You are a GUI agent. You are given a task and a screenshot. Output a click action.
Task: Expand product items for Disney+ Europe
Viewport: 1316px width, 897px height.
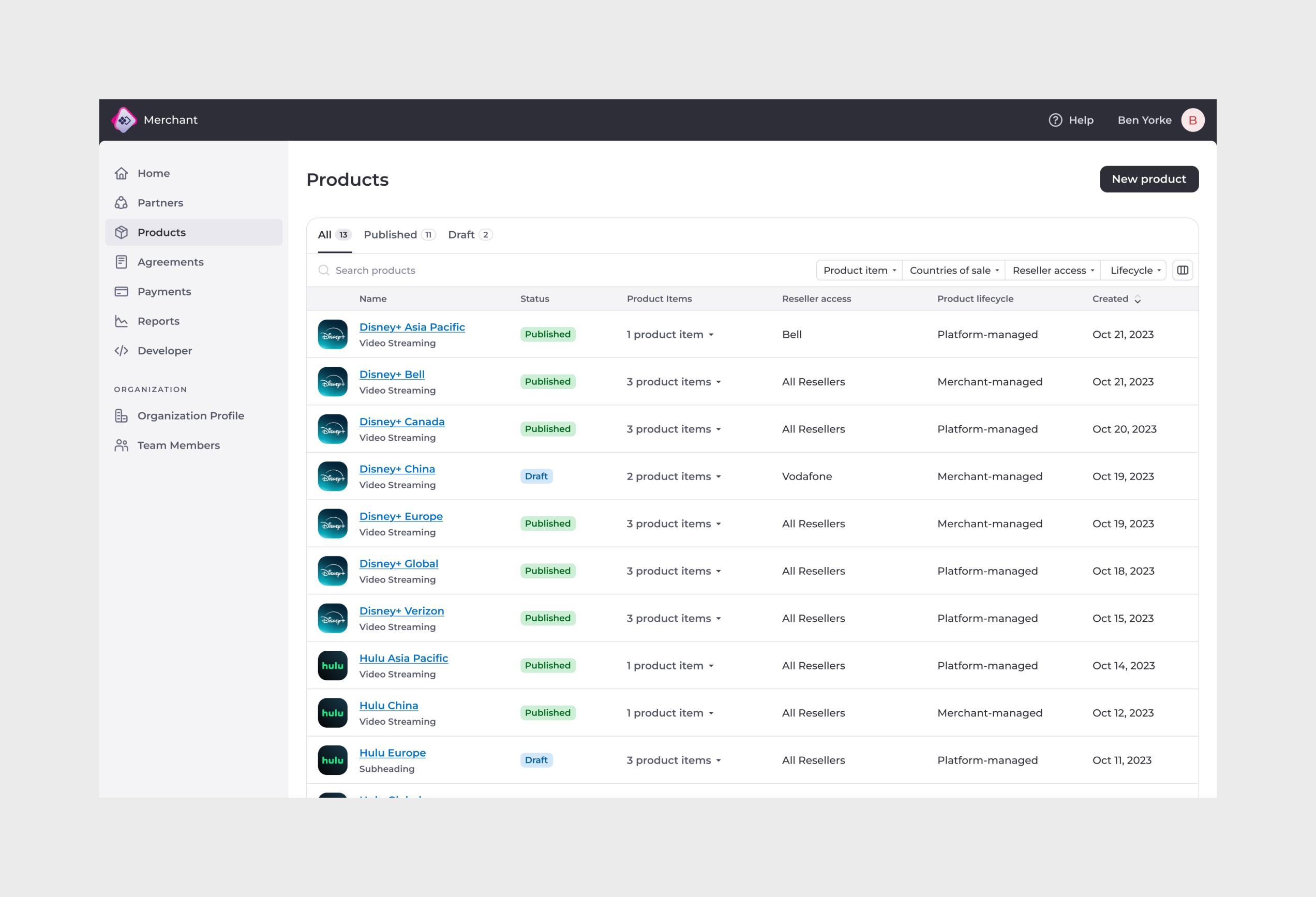point(674,524)
